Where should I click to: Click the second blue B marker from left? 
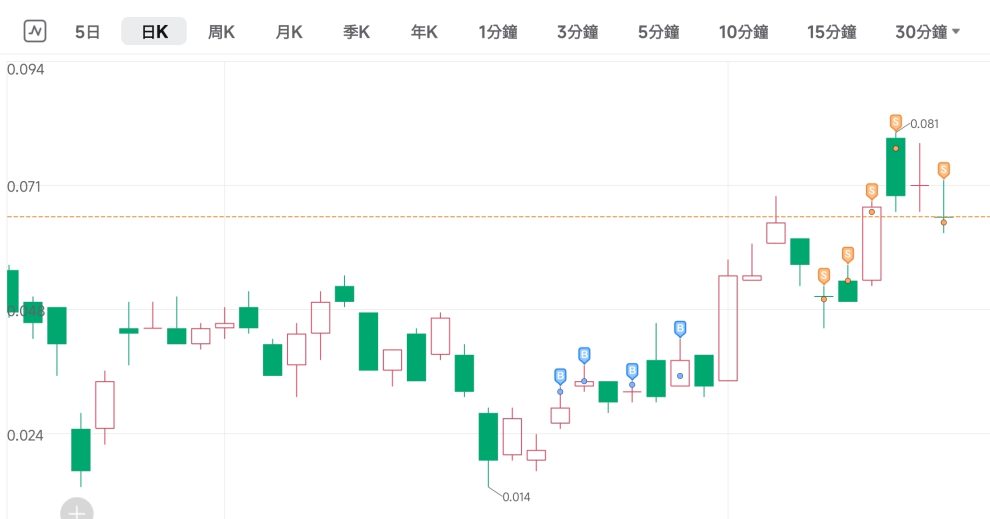(x=584, y=354)
